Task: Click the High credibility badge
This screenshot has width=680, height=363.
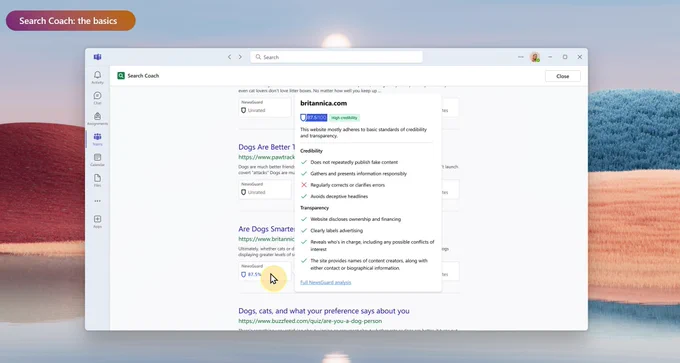Action: click(x=344, y=118)
